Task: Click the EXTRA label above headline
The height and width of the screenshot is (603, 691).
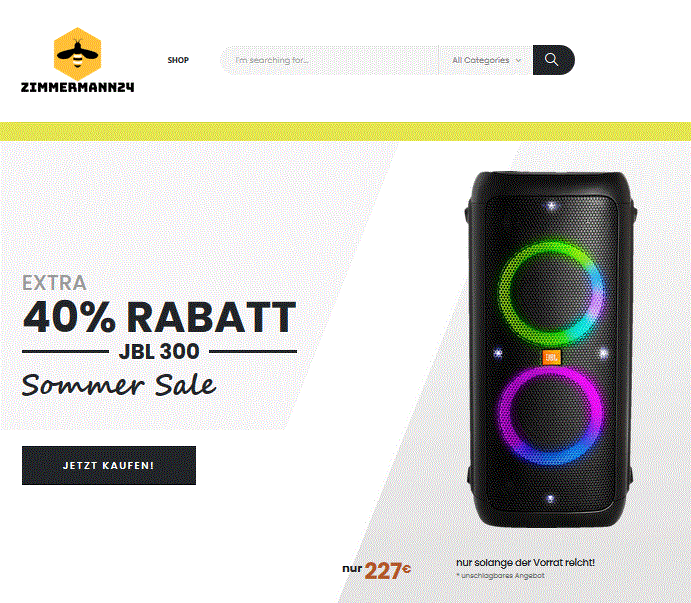Action: coord(54,283)
